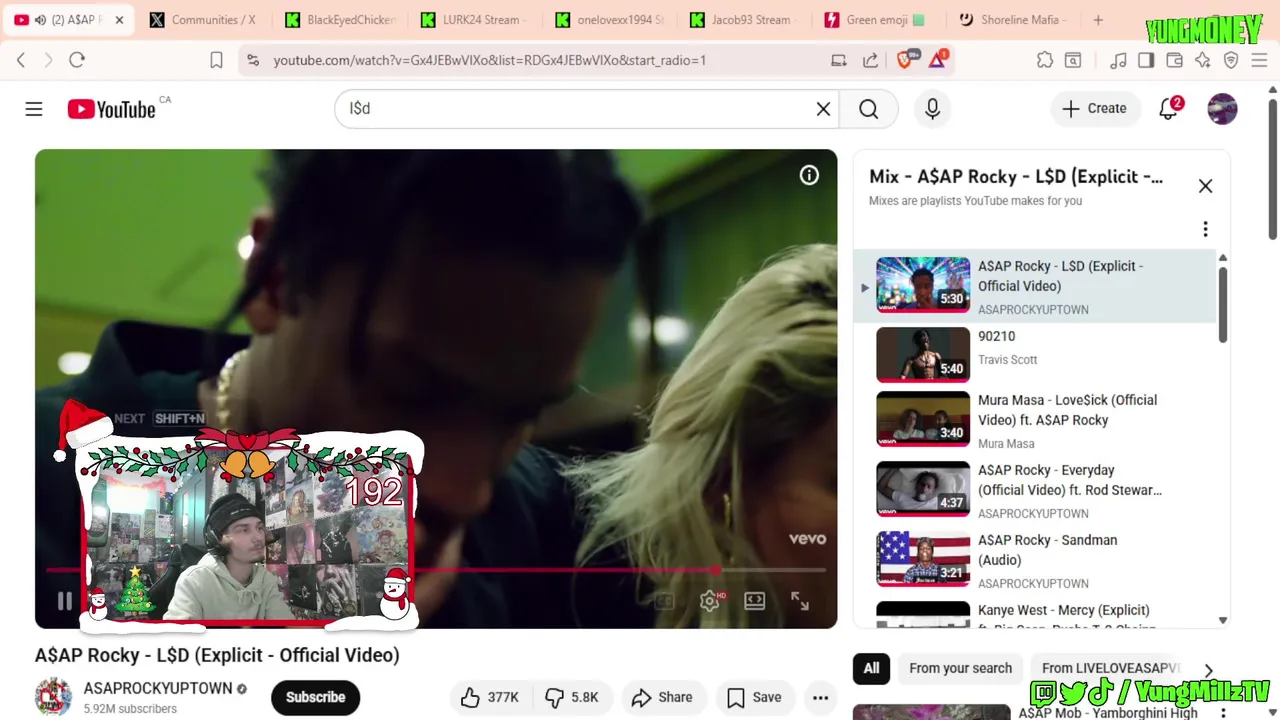Open ASAPROCKYUPTOWN channel name link
1280x720 pixels.
pyautogui.click(x=158, y=689)
